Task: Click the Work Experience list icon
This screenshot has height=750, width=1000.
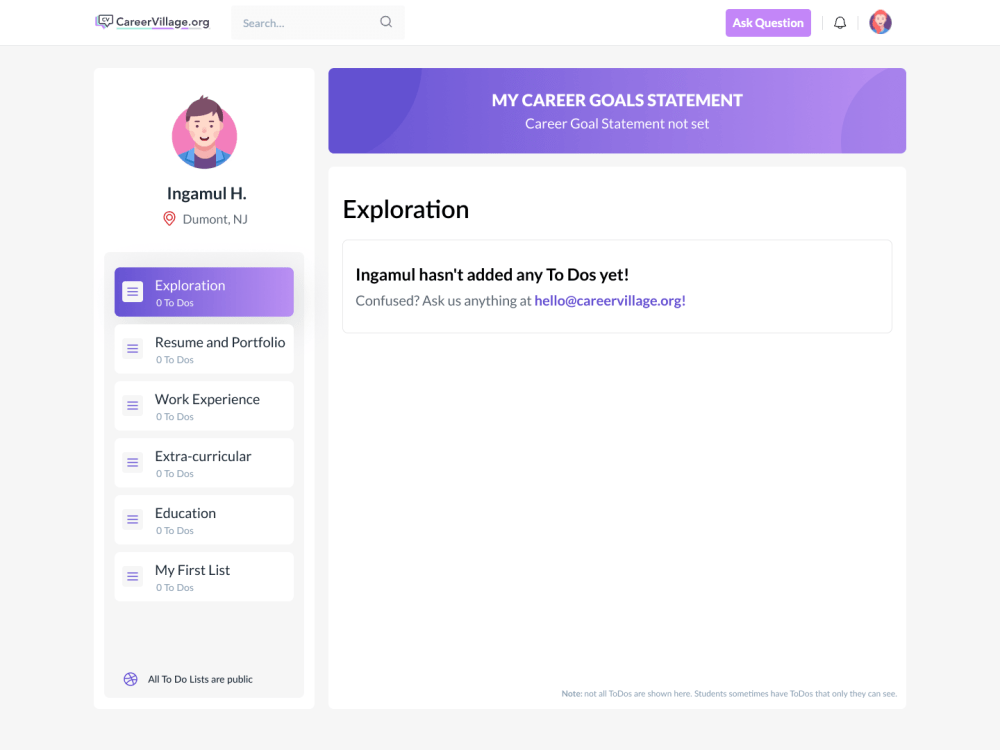Action: pos(133,406)
